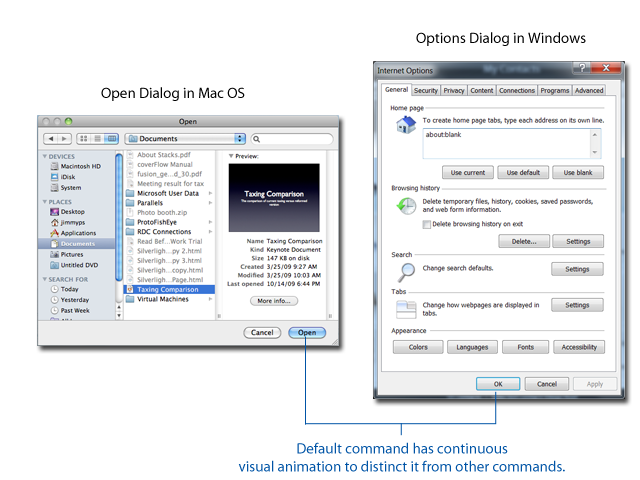640x480 pixels.
Task: Click Fonts button
Action: point(525,347)
